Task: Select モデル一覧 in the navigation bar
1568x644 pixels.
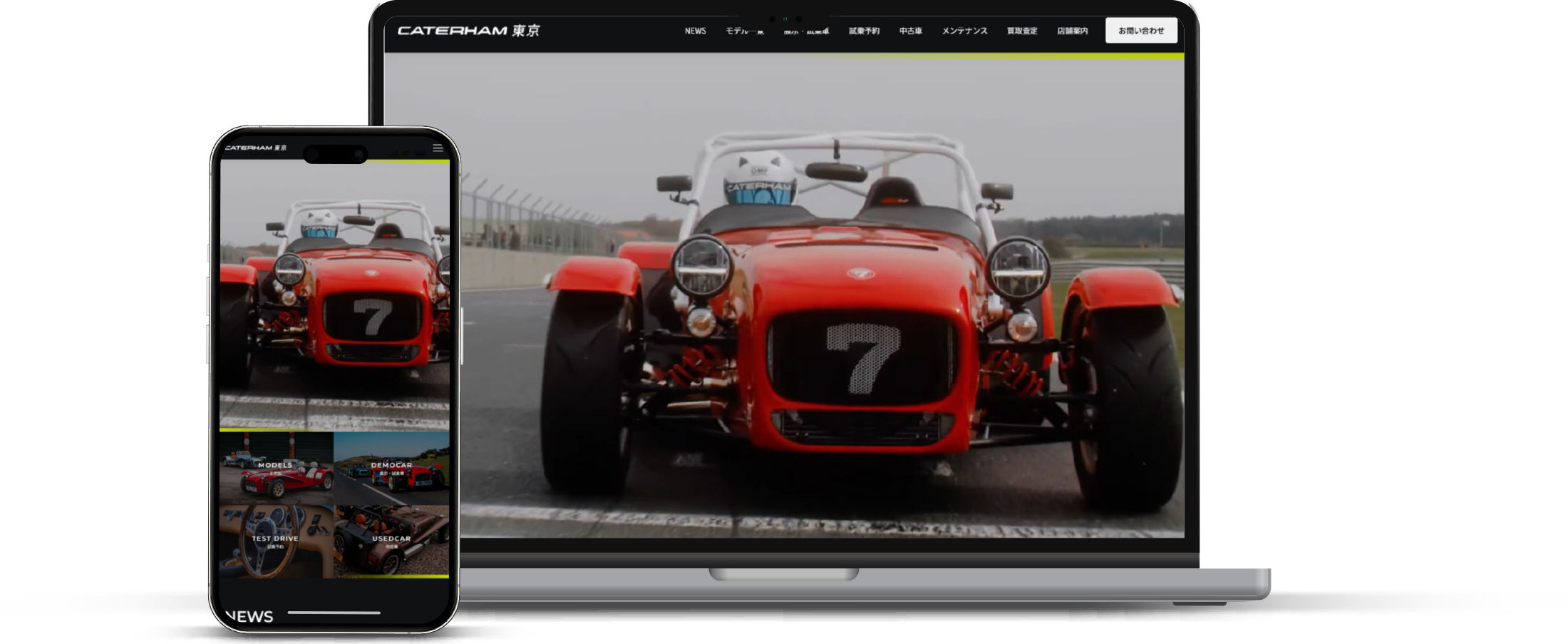Action: [x=744, y=31]
